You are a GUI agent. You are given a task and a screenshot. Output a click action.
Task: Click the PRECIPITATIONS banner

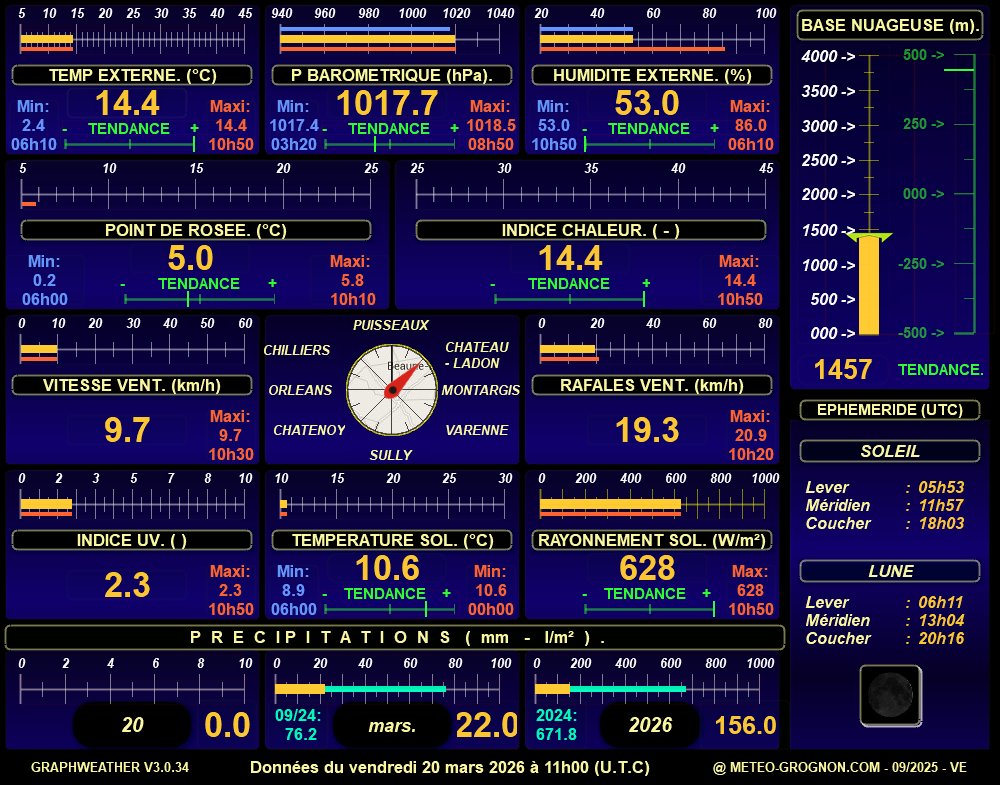(395, 637)
